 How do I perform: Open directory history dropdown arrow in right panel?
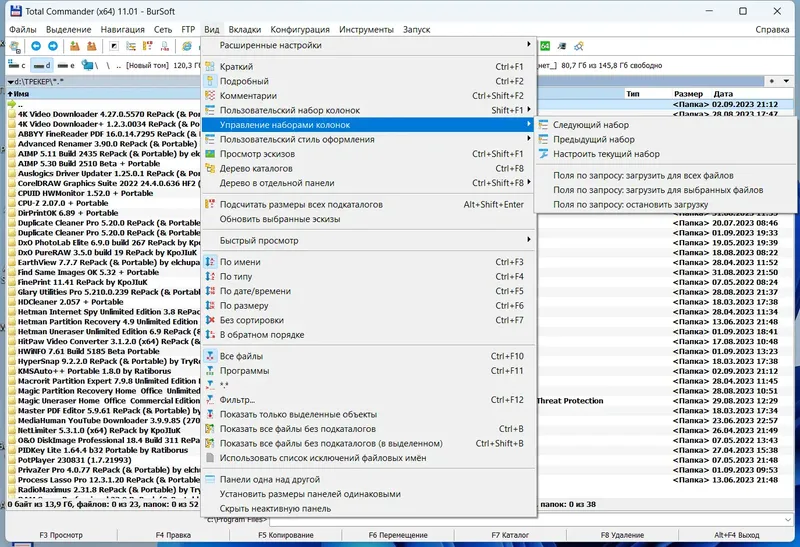(786, 81)
